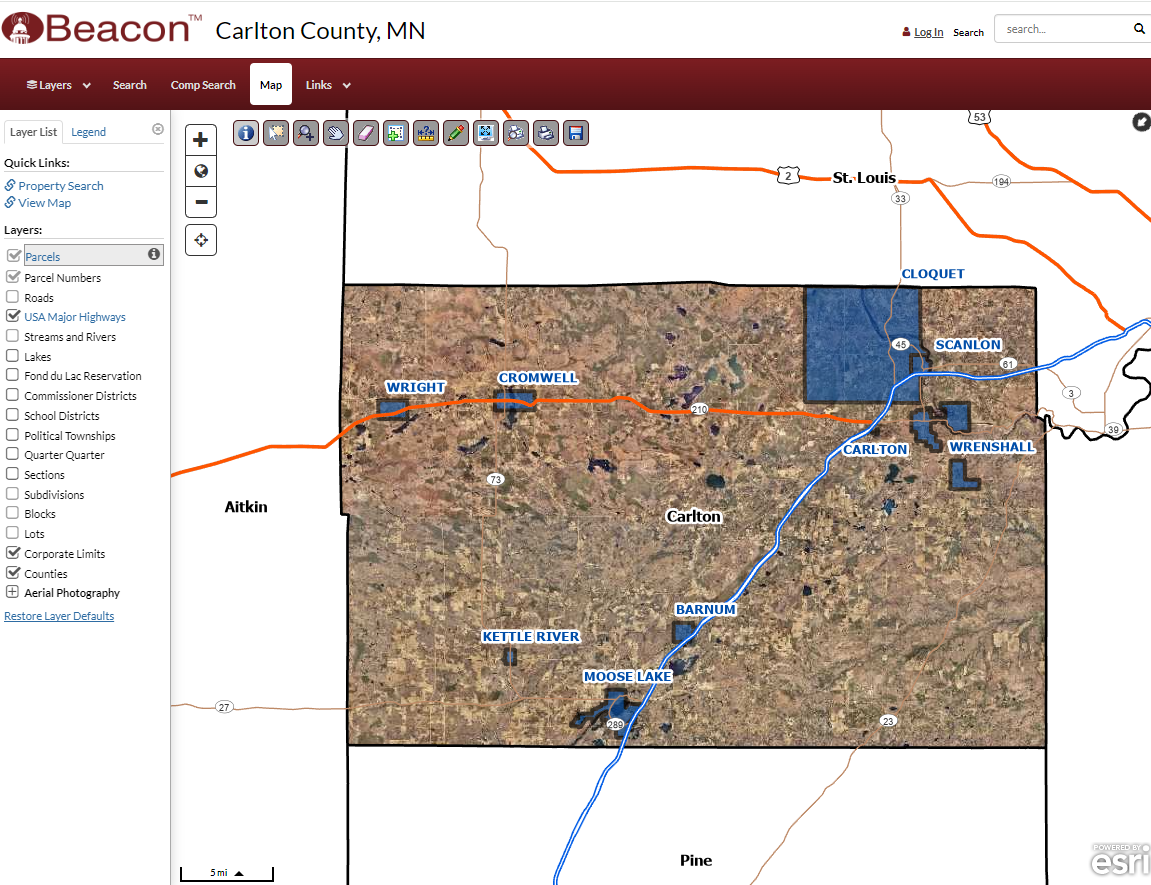Screen dimensions: 1151x885
Task: Click the floppy disk save icon
Action: coord(576,133)
